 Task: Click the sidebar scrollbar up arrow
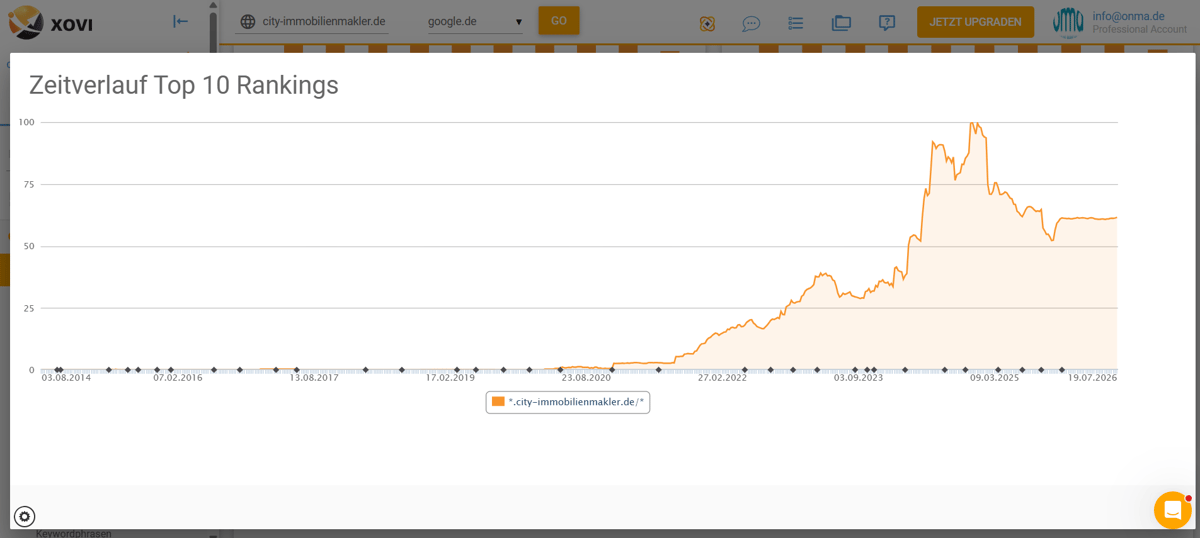(x=213, y=5)
